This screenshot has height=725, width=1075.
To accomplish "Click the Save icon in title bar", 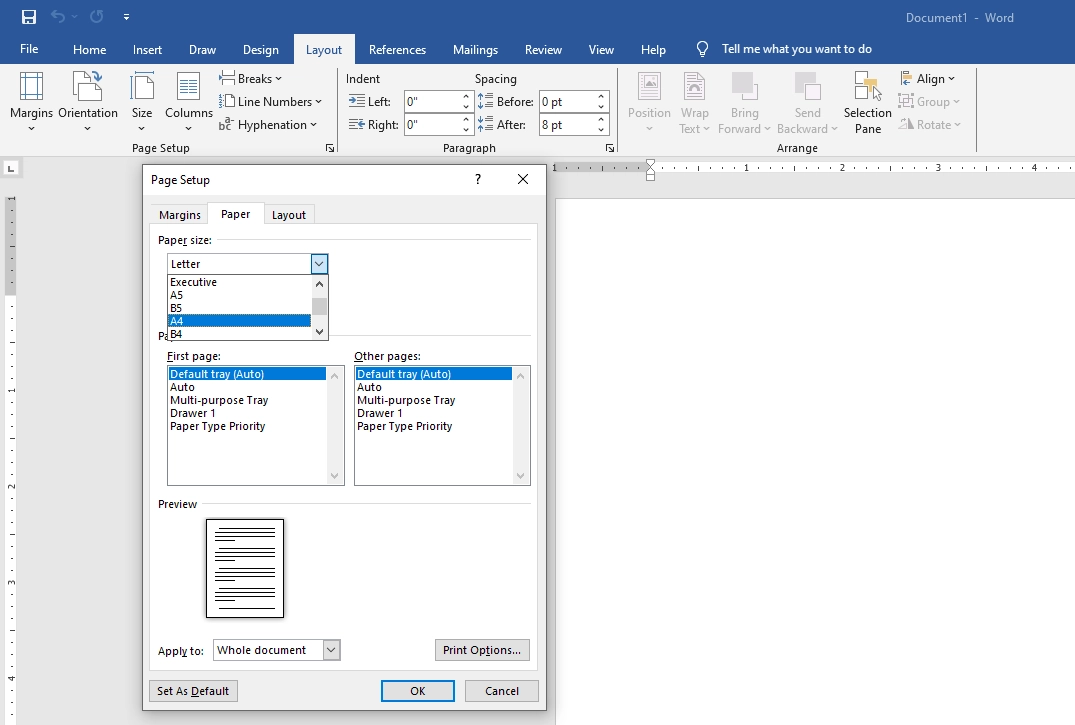I will click(x=29, y=17).
